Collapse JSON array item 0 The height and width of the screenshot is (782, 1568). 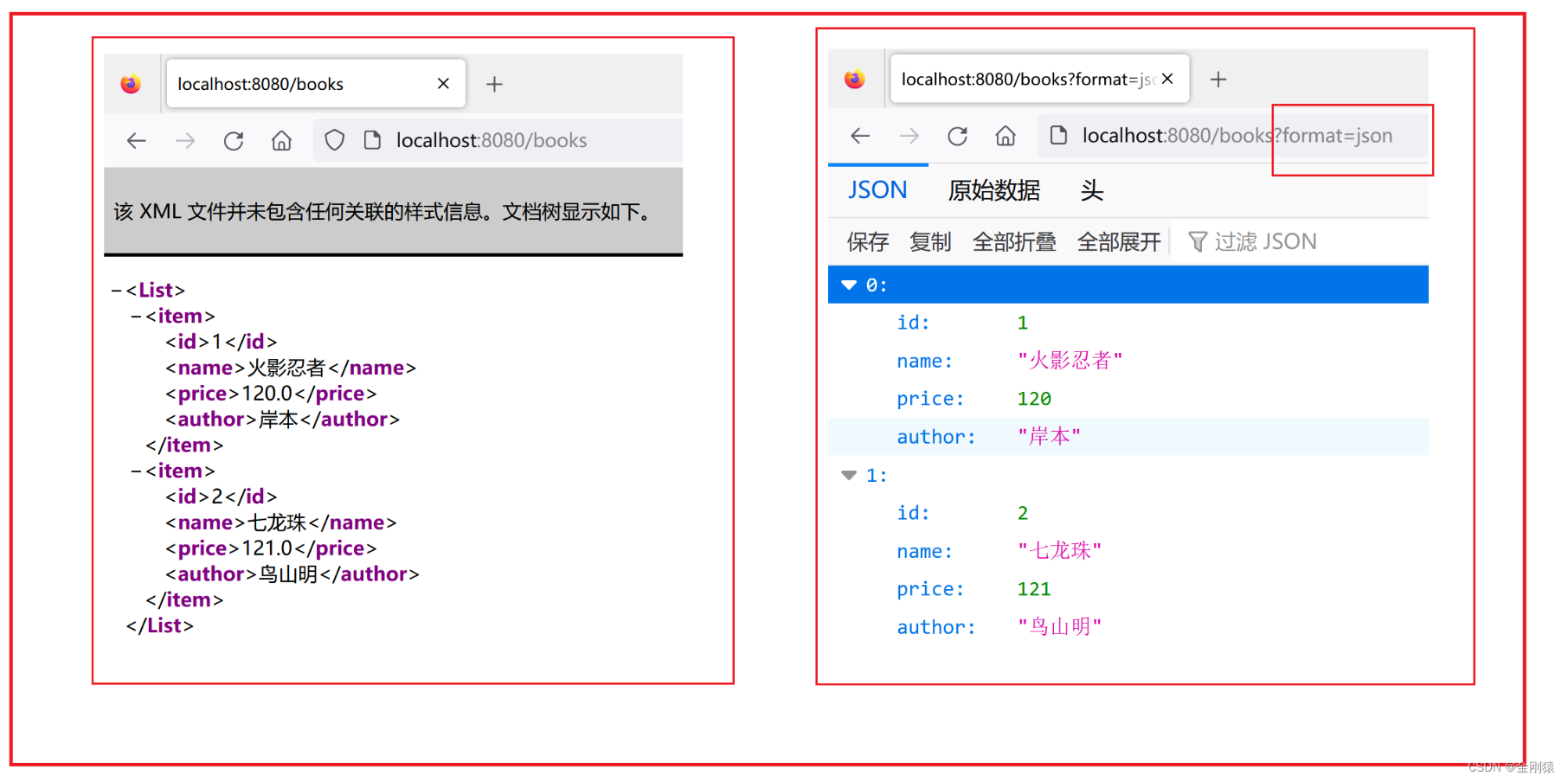pos(849,285)
